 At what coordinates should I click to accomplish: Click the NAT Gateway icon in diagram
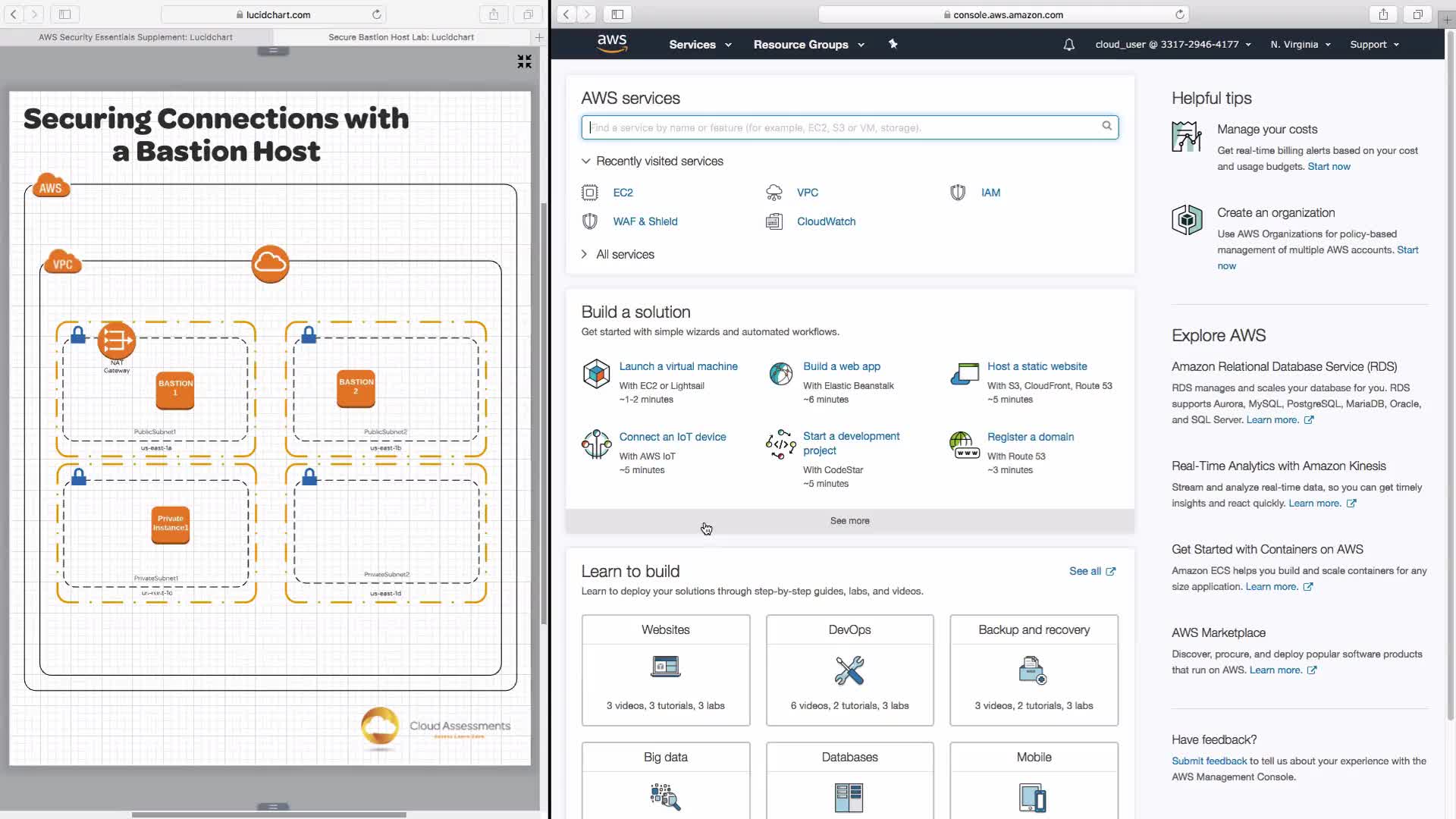116,341
